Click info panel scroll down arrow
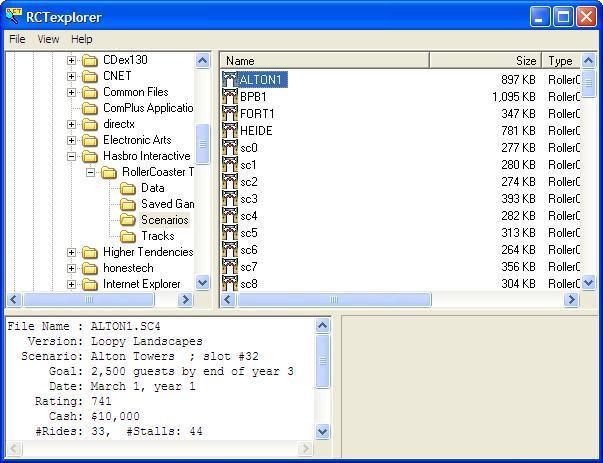This screenshot has width=603, height=463. pos(322,431)
